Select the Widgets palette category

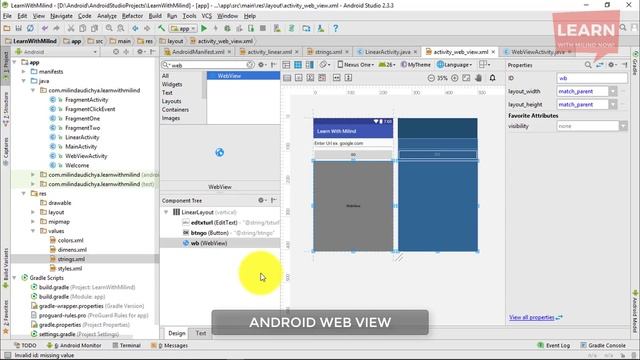coord(172,84)
